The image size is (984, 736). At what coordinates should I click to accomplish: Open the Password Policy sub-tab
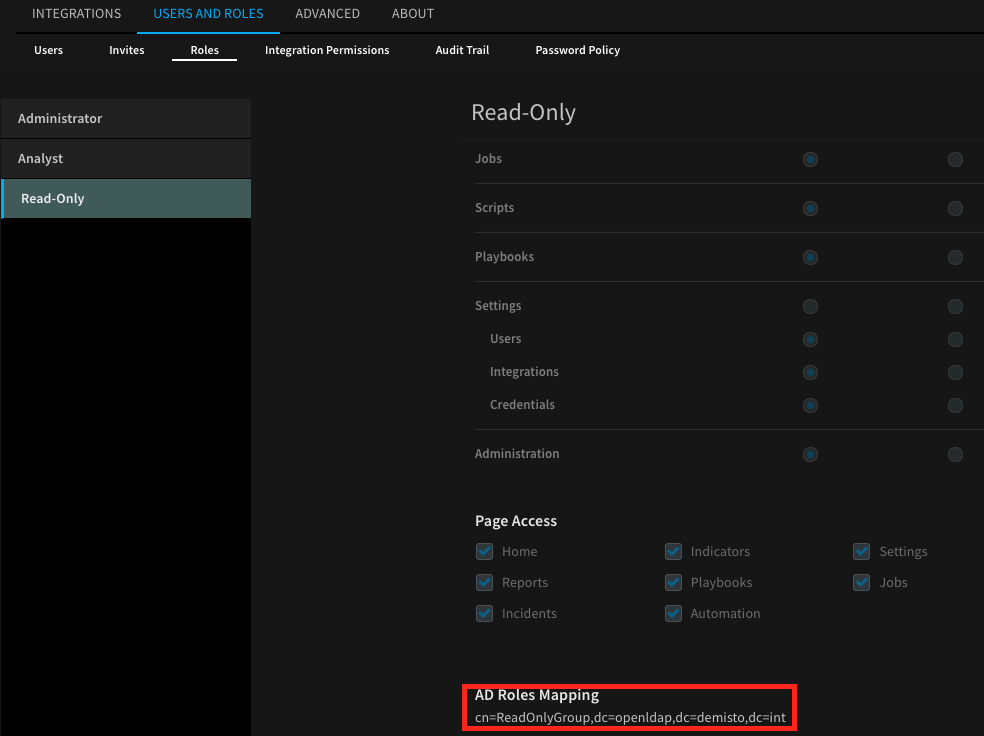(x=577, y=50)
